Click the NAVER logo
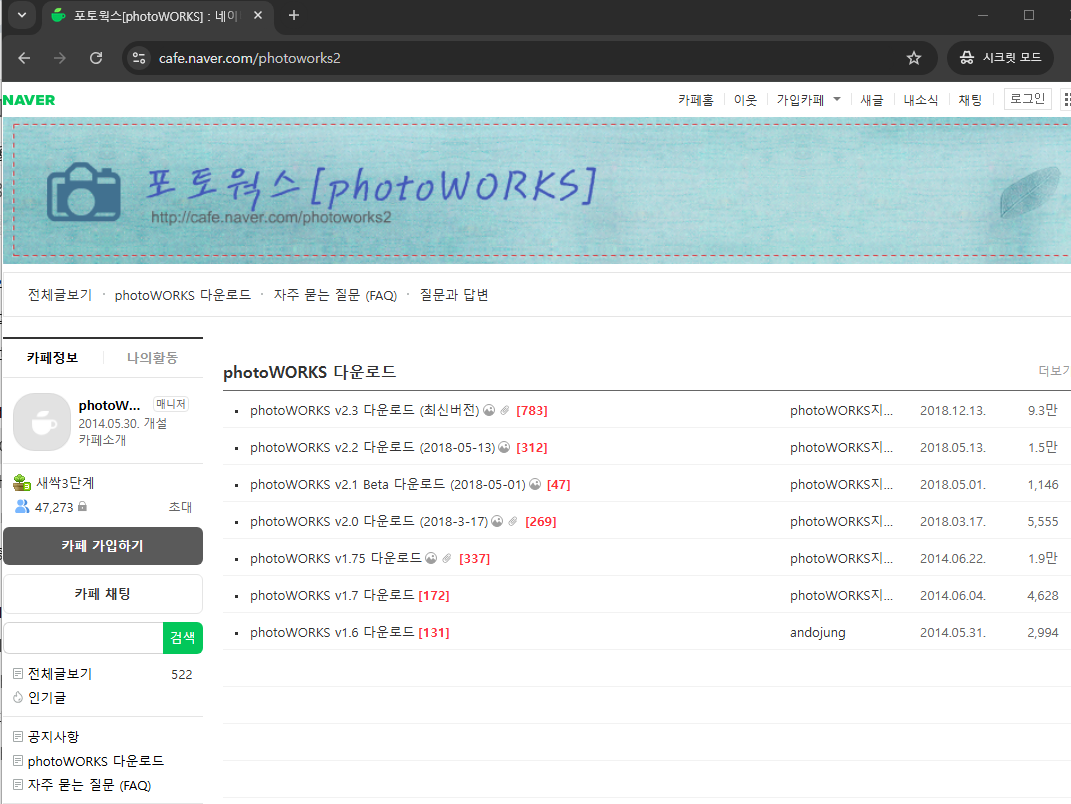1071x804 pixels. (29, 99)
